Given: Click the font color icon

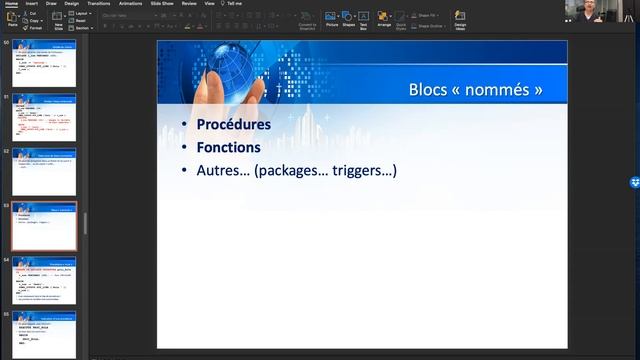Looking at the screenshot, I should [x=200, y=27].
